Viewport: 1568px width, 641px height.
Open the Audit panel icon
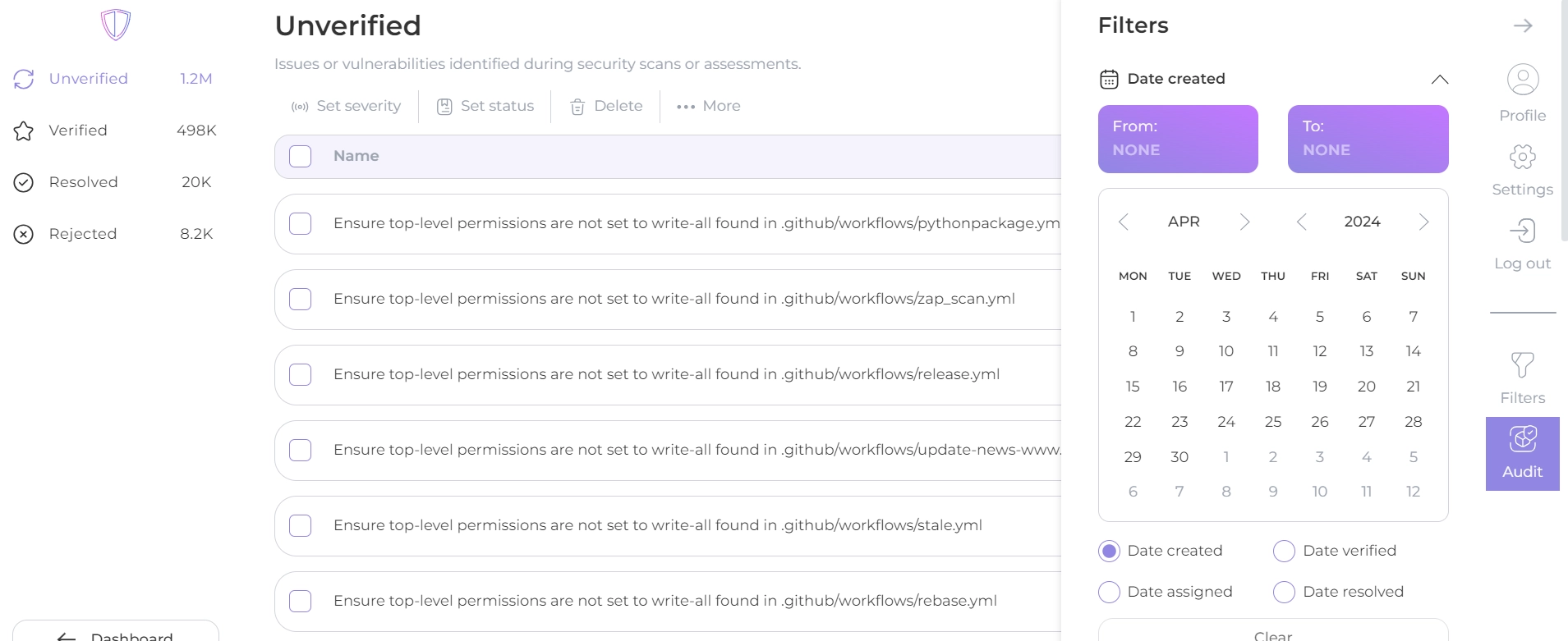1522,439
